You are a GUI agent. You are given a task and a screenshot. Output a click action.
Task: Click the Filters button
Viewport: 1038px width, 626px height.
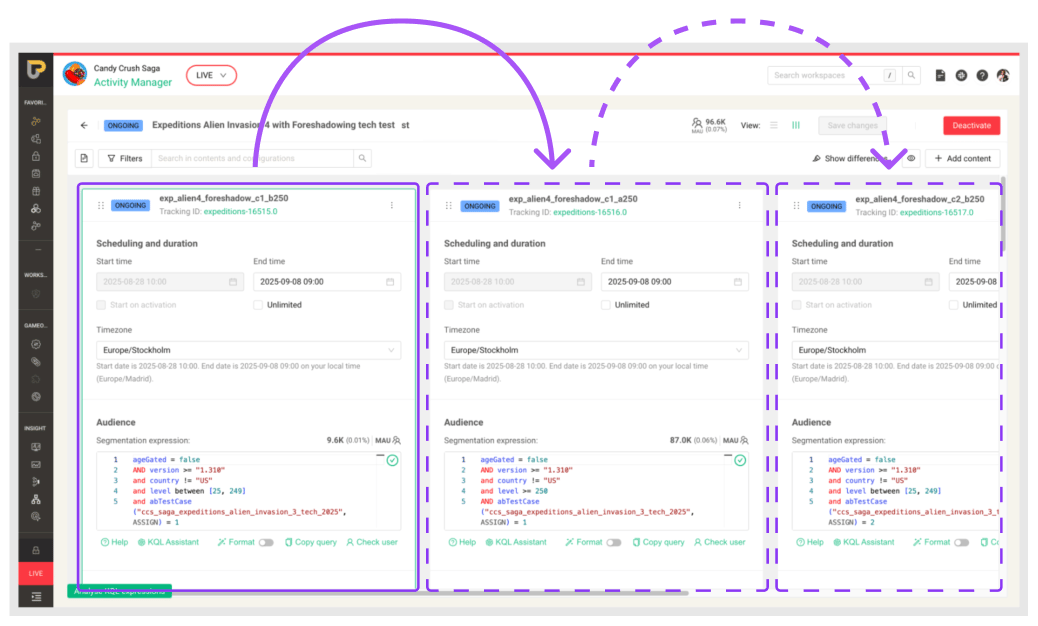pyautogui.click(x=125, y=158)
